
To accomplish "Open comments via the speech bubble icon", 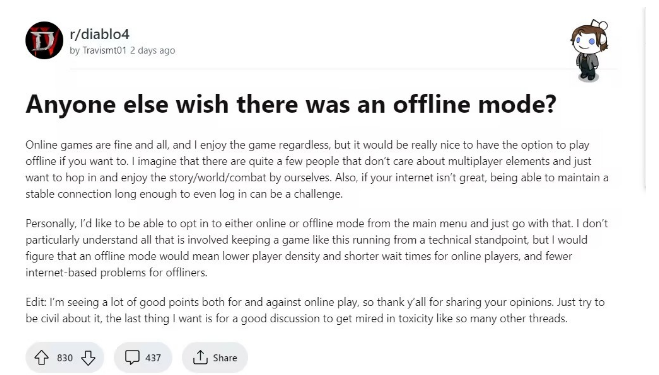I will point(132,357).
